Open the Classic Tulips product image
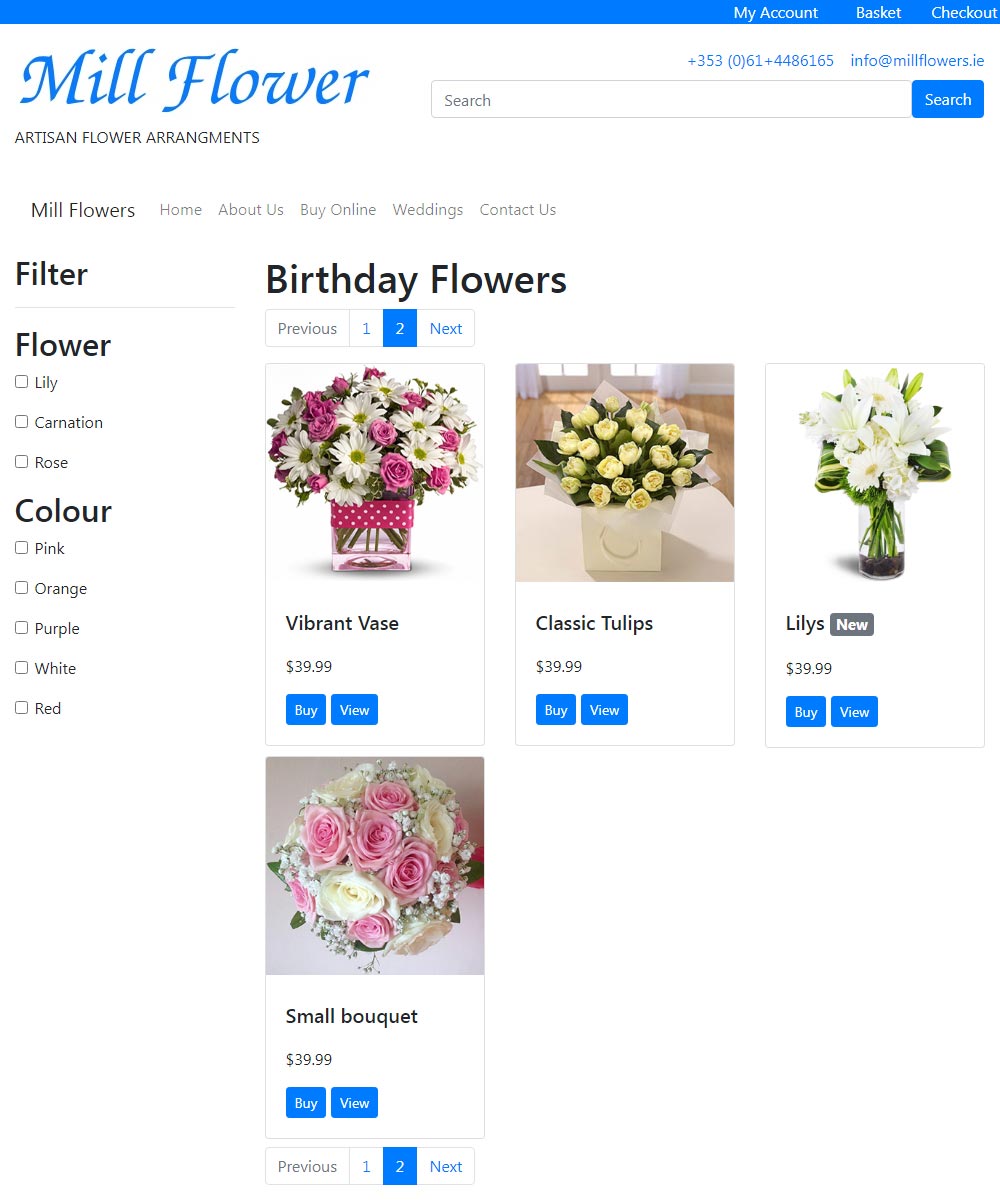1000x1201 pixels. [625, 473]
